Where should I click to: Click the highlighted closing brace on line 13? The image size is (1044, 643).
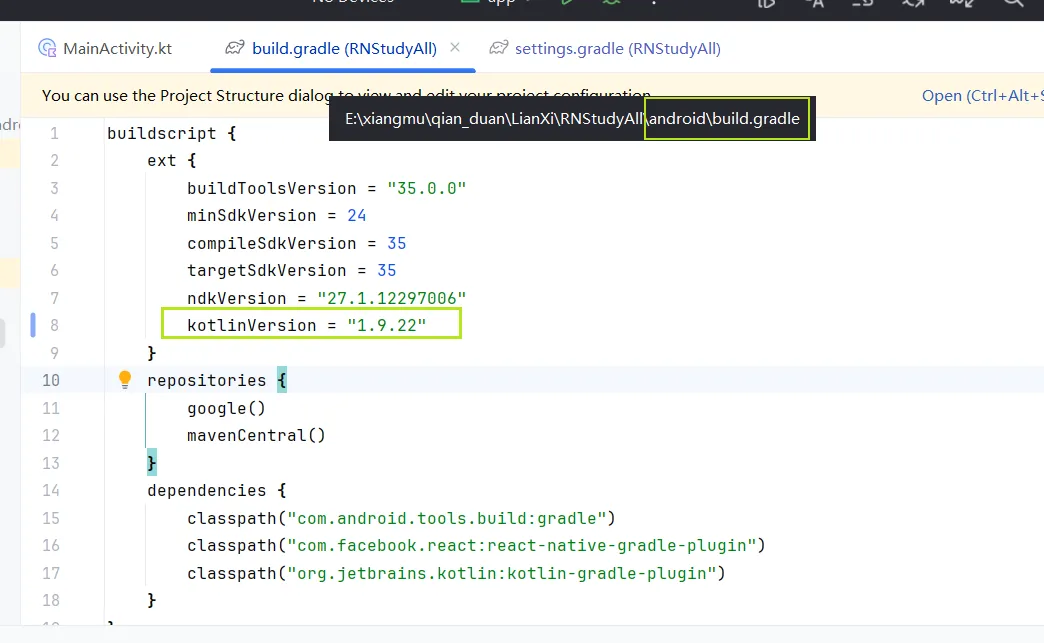[152, 463]
